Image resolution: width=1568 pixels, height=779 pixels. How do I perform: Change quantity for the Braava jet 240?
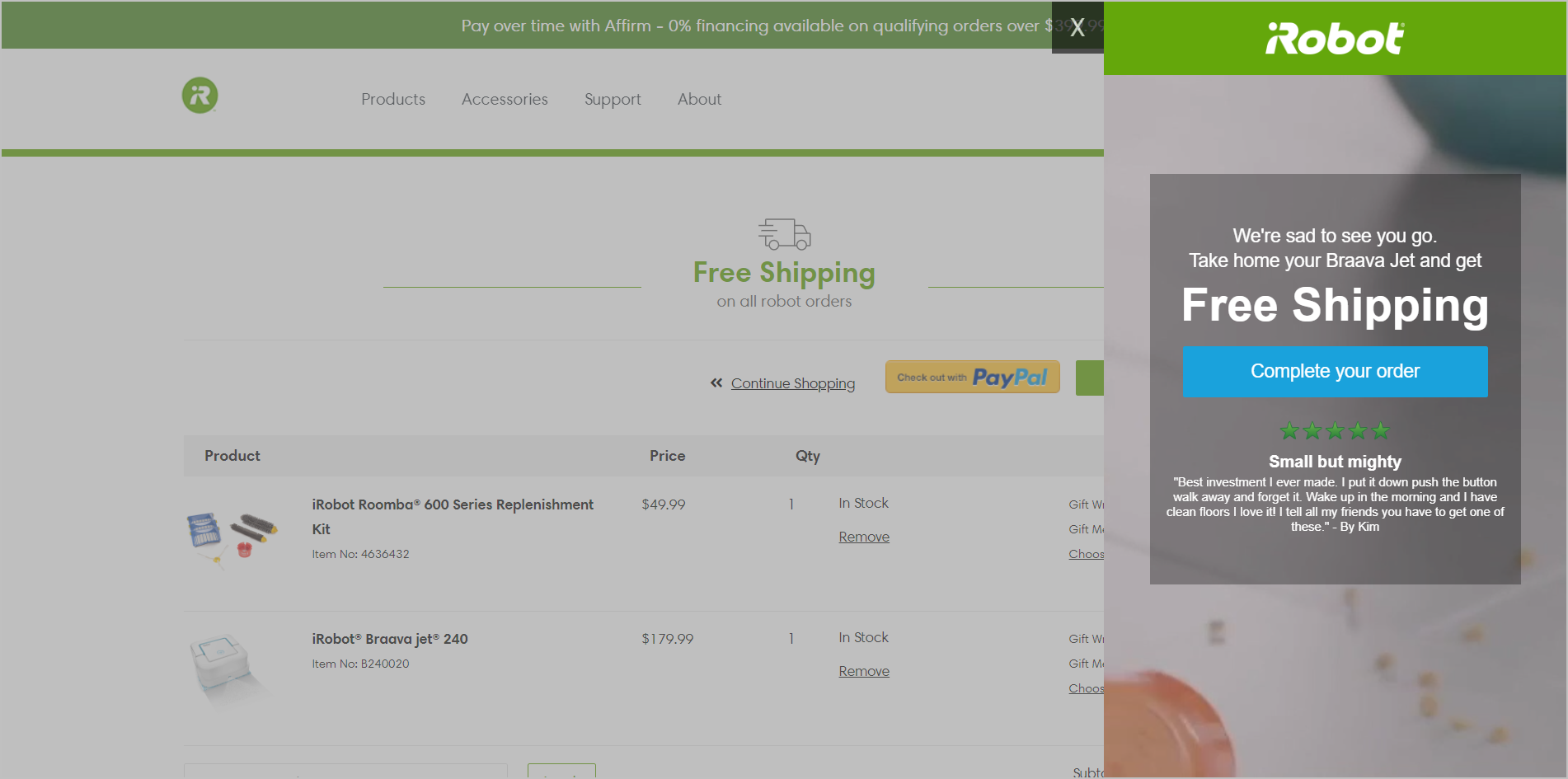tap(791, 638)
